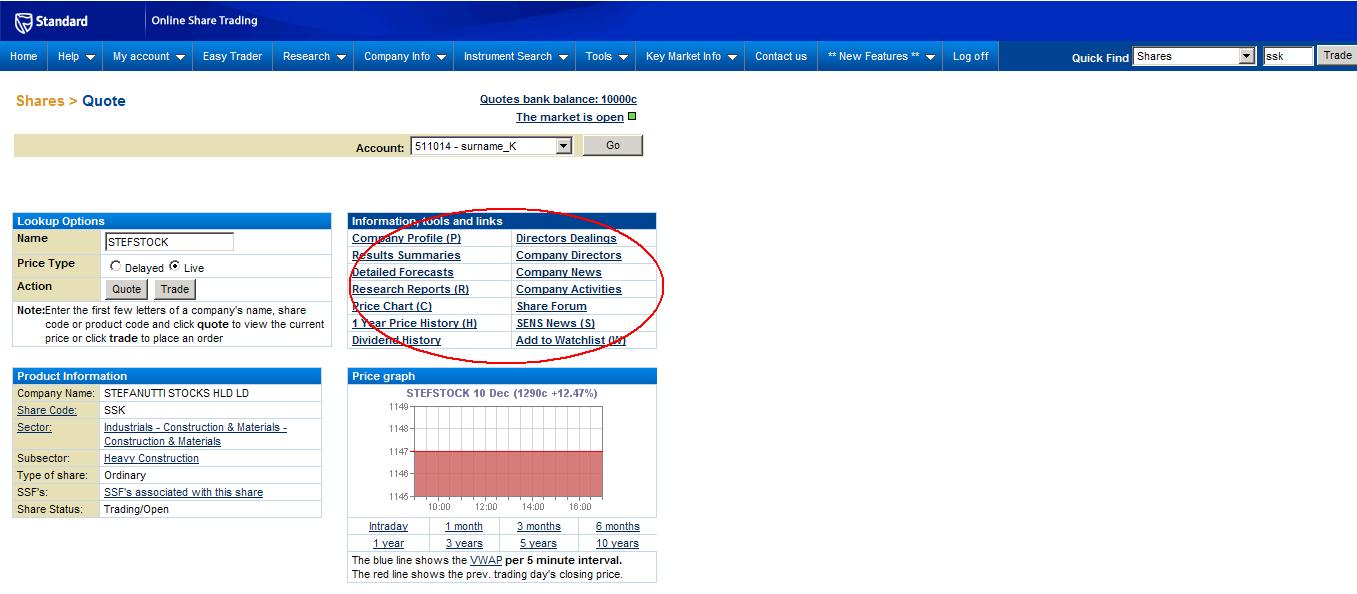
Task: Click the VWAP link below the graph
Action: tap(486, 560)
